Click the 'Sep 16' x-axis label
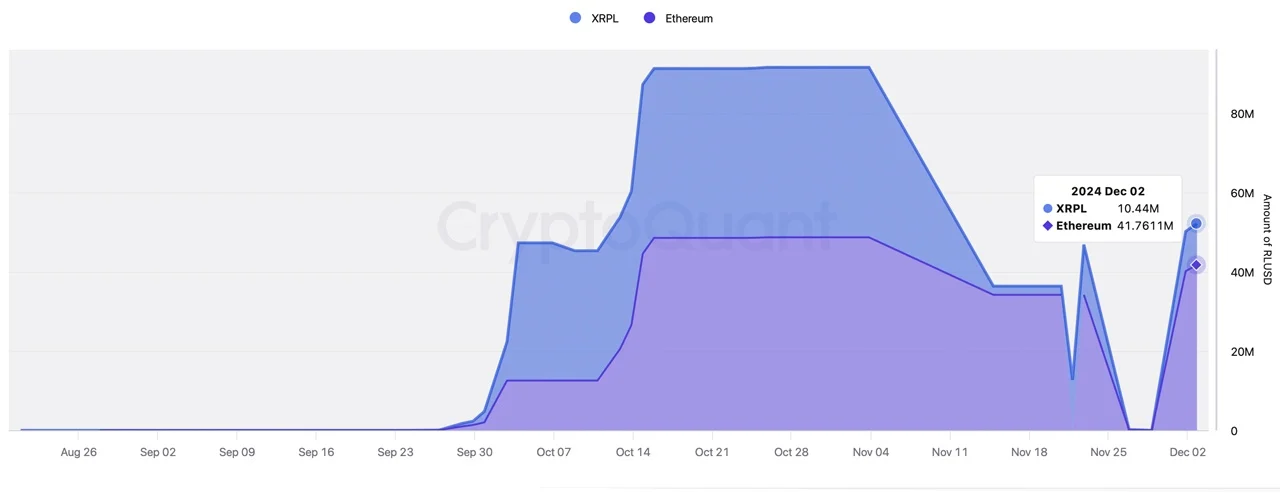The width and height of the screenshot is (1280, 500). [316, 452]
